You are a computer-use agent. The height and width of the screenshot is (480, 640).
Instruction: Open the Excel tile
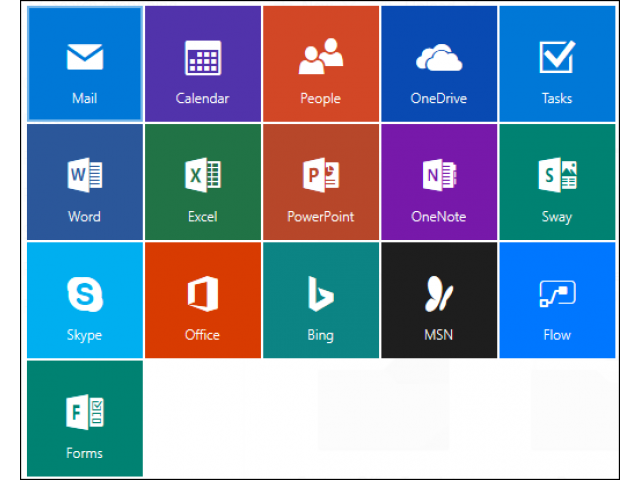click(x=203, y=182)
